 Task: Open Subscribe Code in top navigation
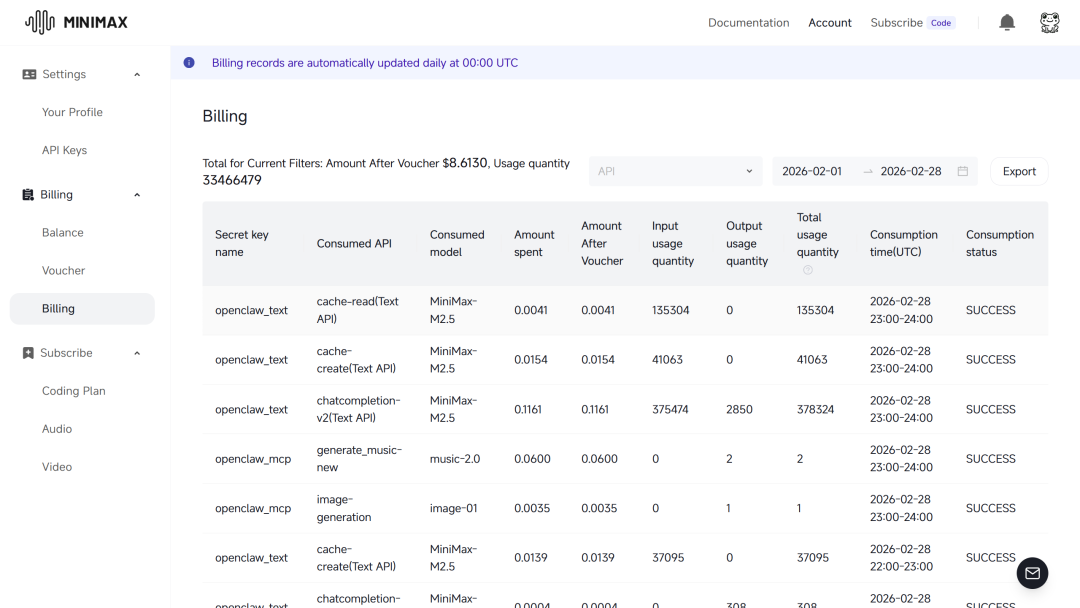pyautogui.click(x=911, y=22)
